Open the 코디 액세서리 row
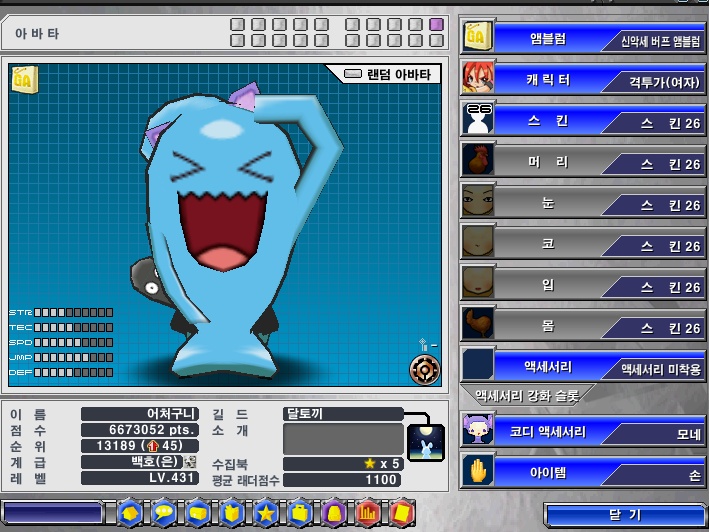The image size is (709, 532). coord(582,431)
